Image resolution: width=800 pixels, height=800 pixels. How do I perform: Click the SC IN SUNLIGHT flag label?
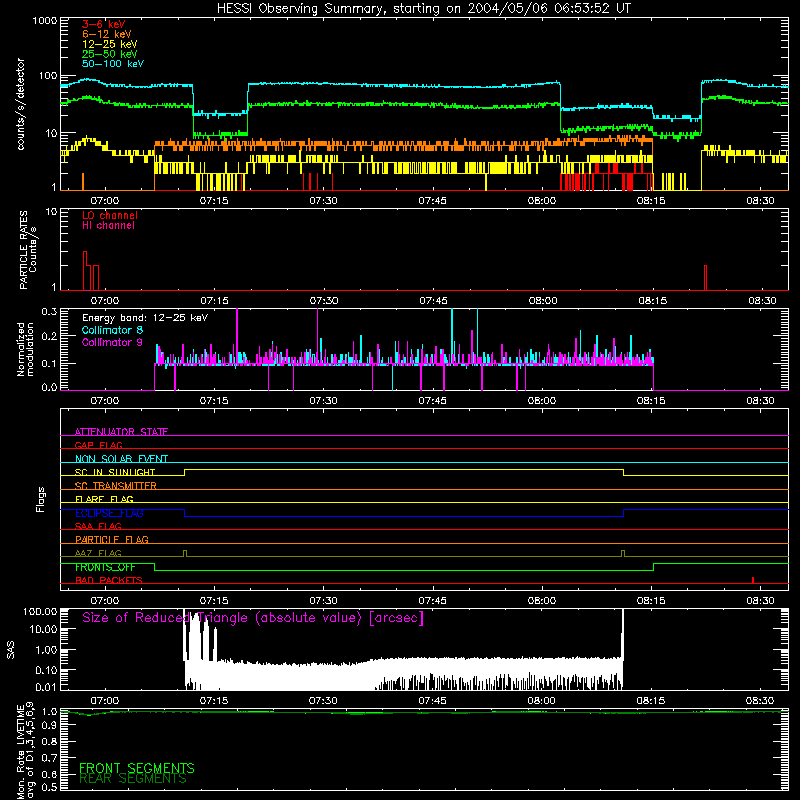pos(115,472)
